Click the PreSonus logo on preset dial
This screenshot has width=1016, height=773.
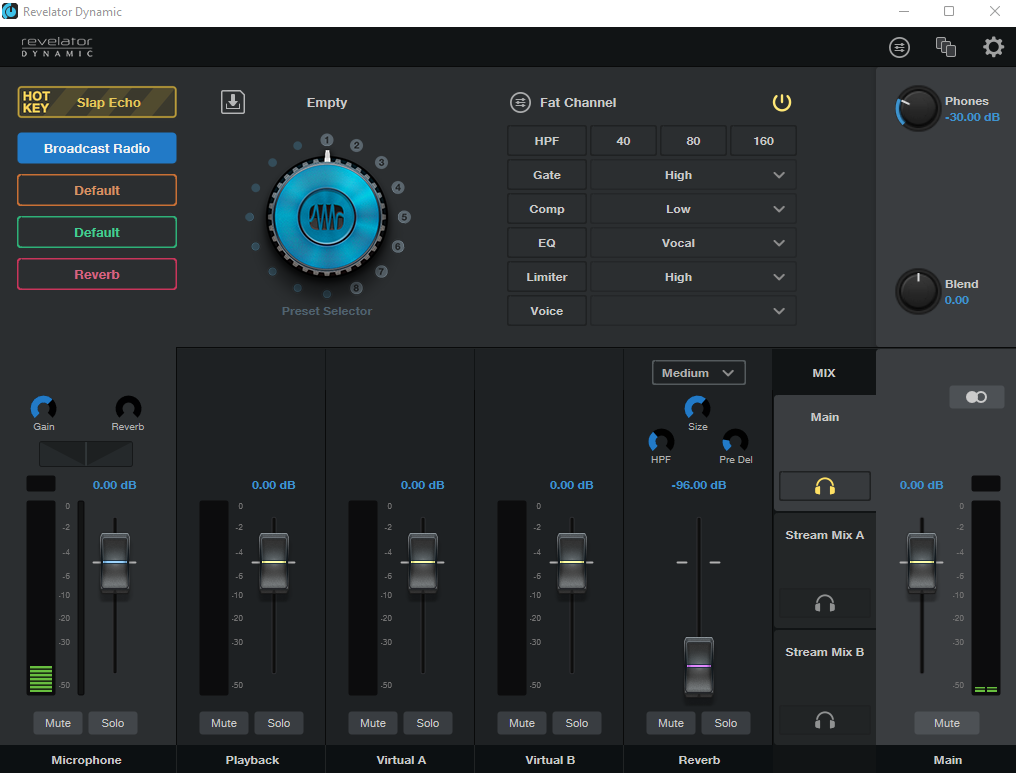click(x=327, y=218)
